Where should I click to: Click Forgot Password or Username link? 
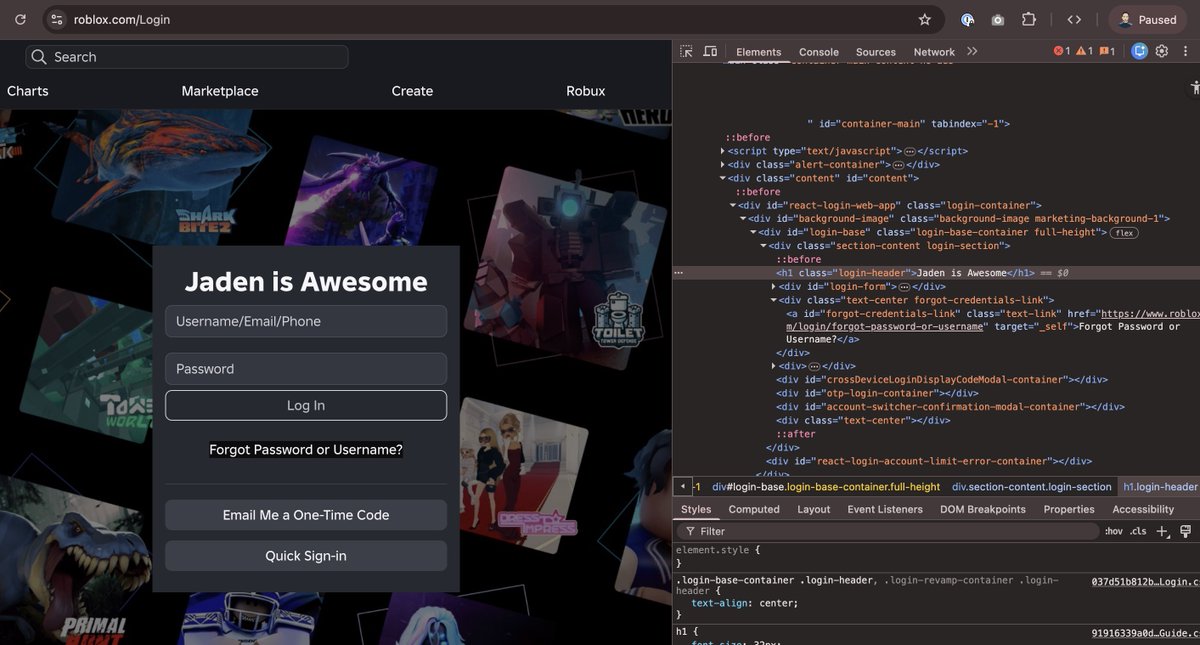point(306,450)
